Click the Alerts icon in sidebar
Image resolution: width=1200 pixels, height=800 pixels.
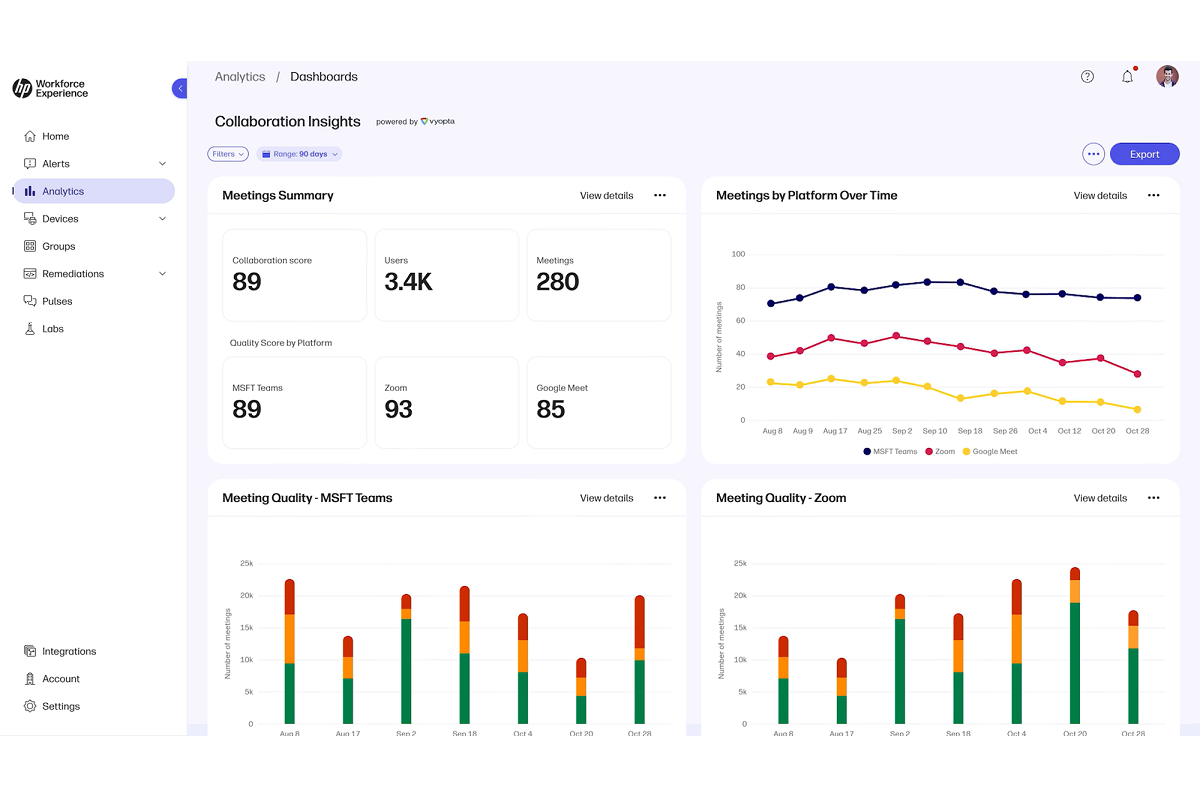(x=30, y=164)
